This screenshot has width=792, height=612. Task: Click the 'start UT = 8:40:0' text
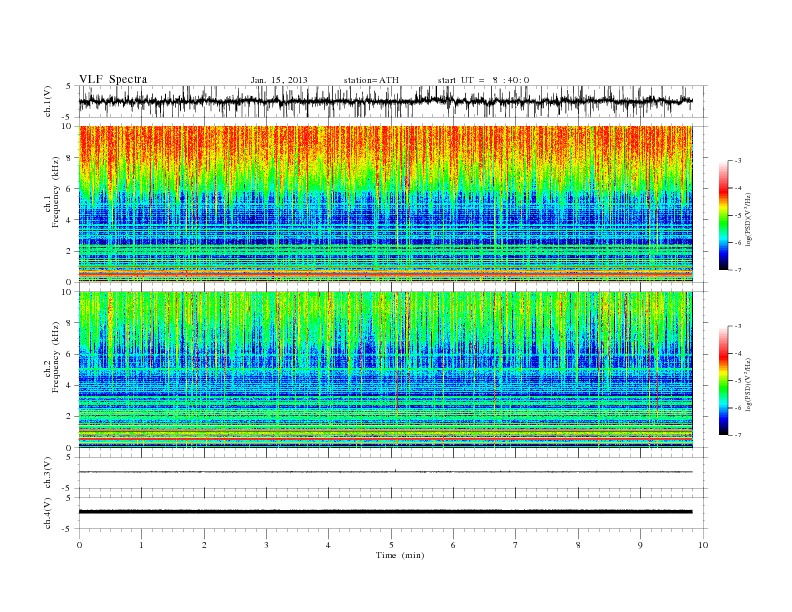point(483,80)
